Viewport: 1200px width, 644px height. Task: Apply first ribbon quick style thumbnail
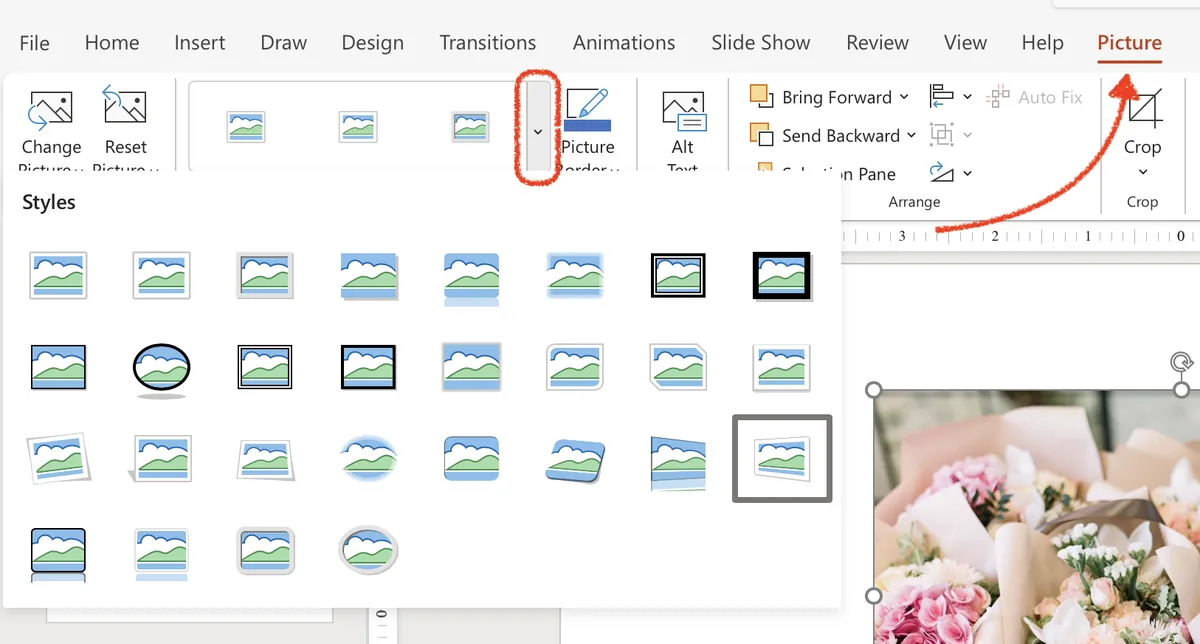point(245,127)
